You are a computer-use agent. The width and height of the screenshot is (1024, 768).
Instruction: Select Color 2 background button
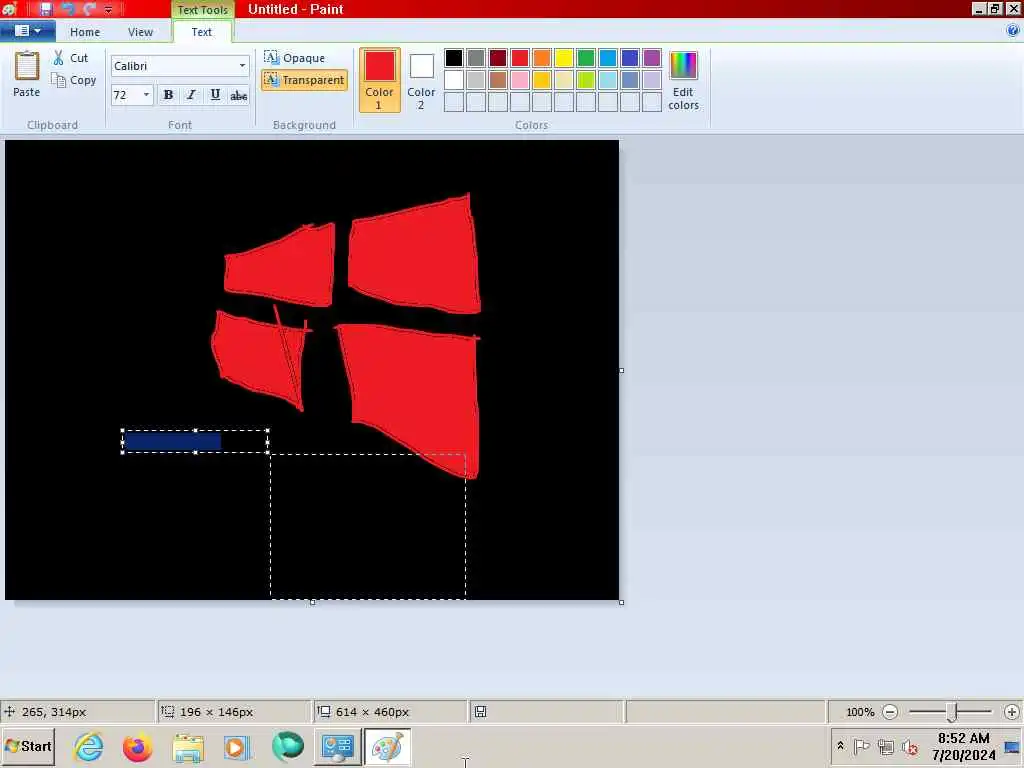[421, 80]
